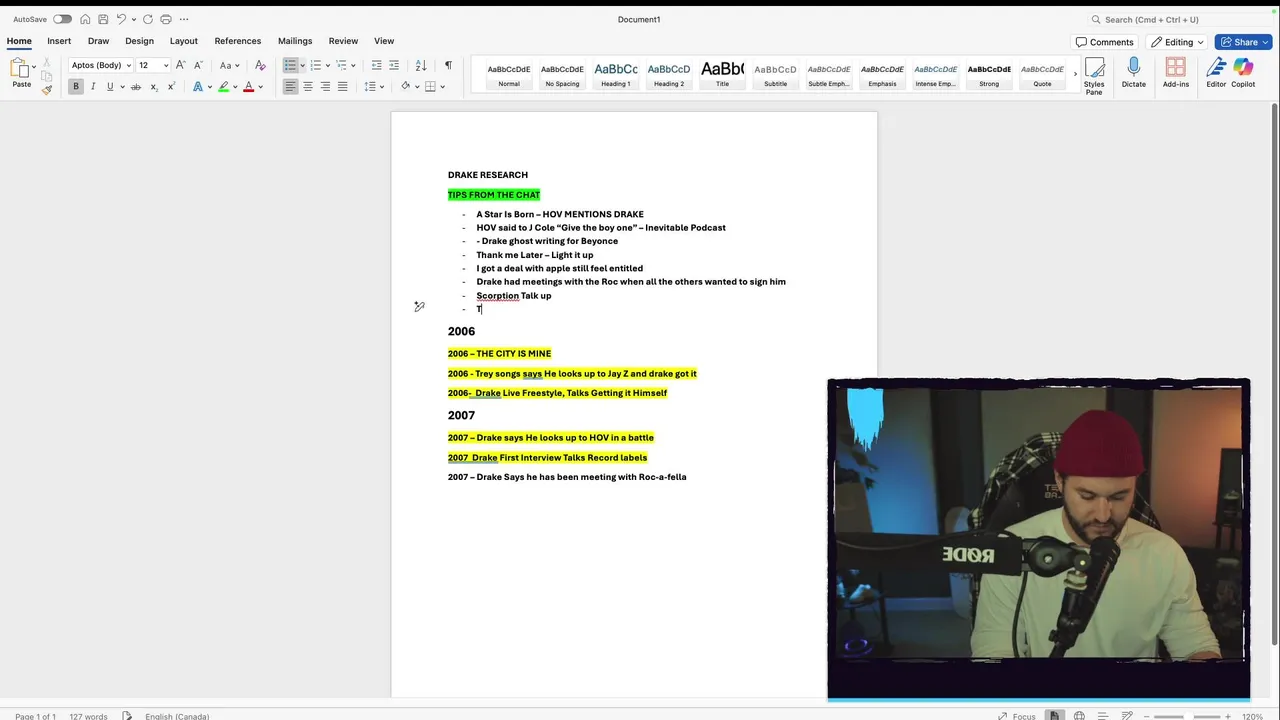The image size is (1280, 720).
Task: Open the Undo history dropdown arrow
Action: click(x=133, y=19)
